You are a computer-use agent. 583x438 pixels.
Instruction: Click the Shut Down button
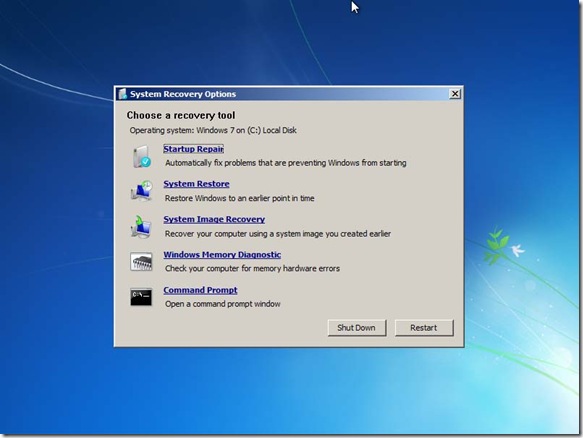point(357,328)
